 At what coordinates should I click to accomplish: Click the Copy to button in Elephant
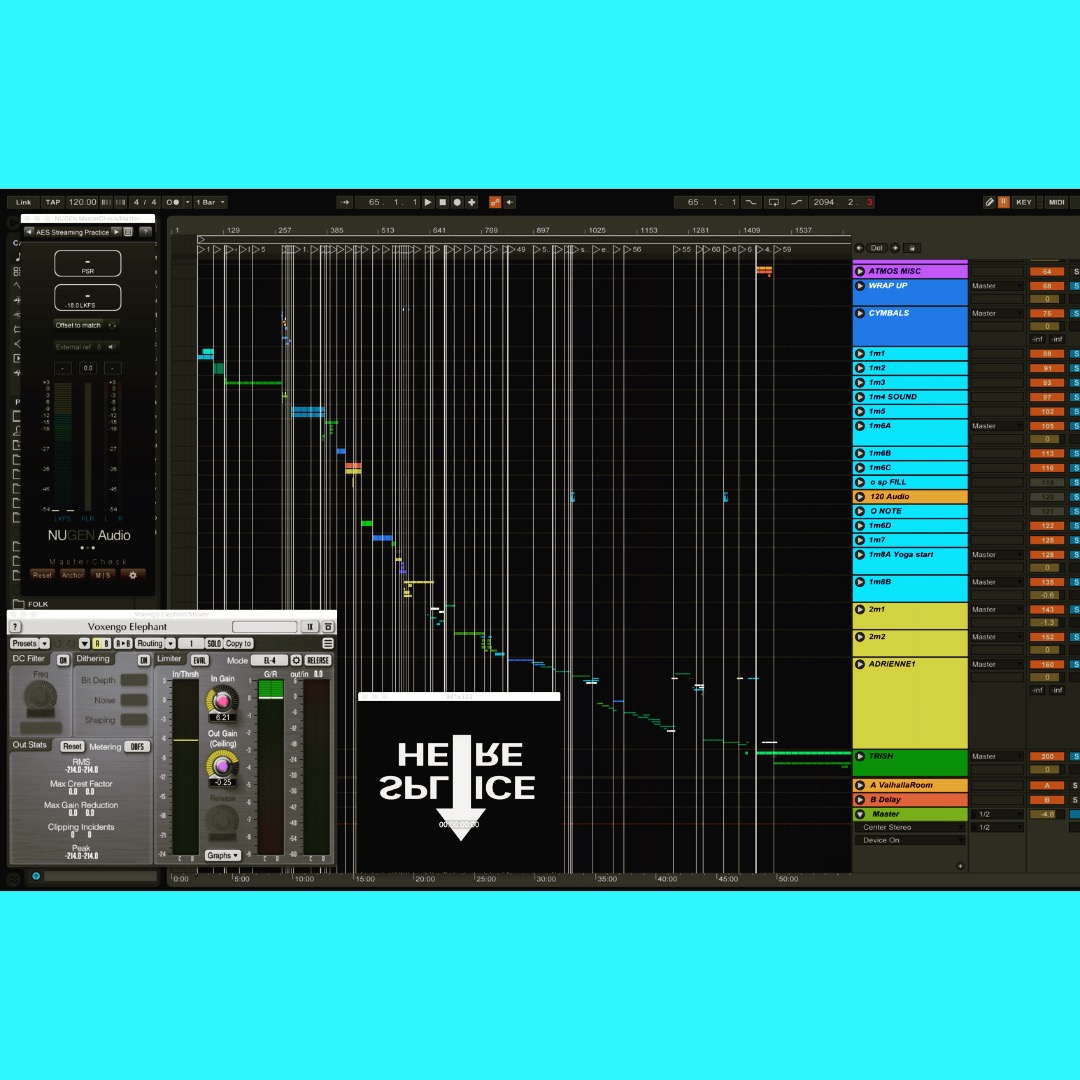238,643
